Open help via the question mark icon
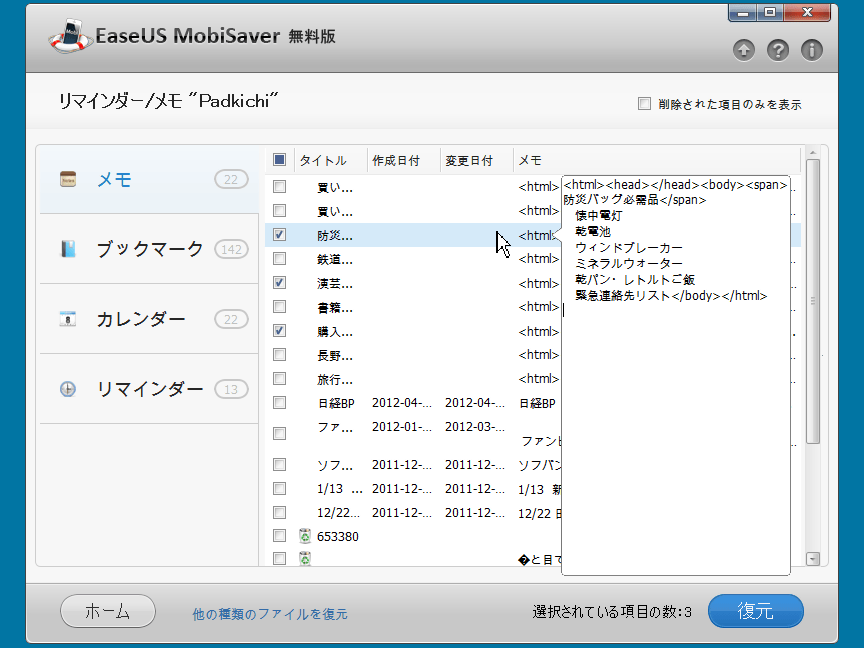The height and width of the screenshot is (648, 864). [777, 50]
